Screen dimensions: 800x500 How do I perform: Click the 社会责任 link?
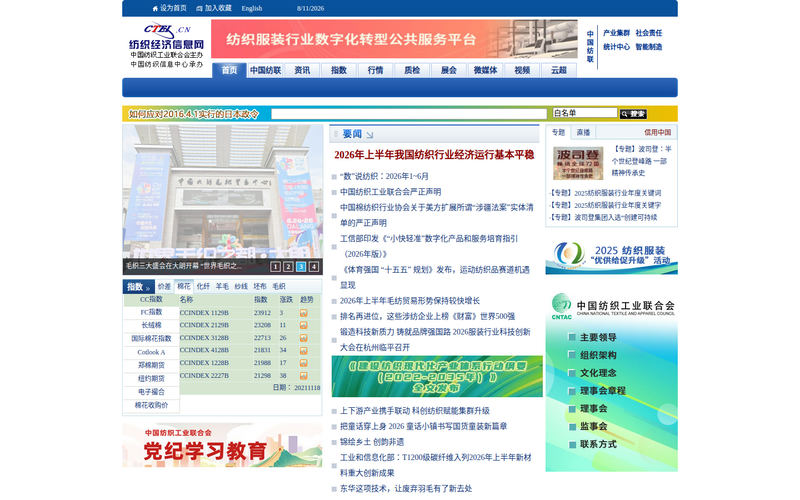tap(649, 33)
